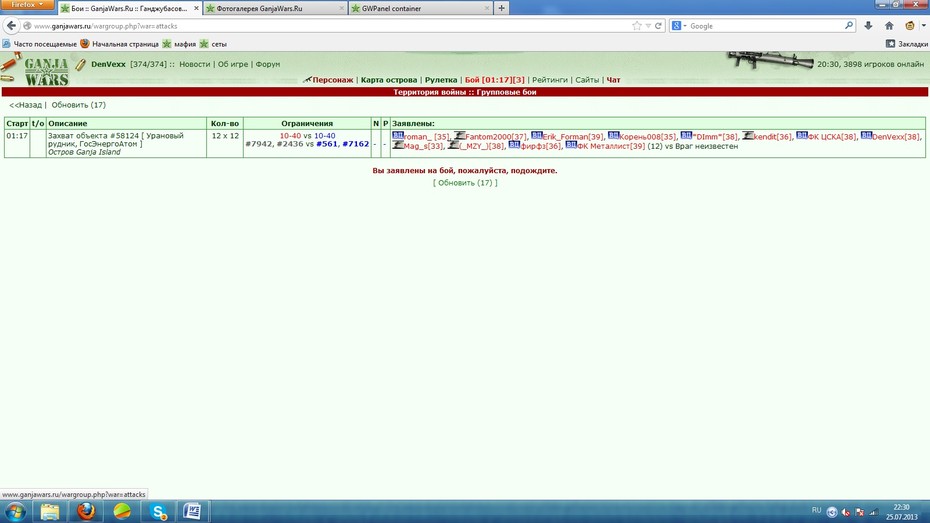Open player Mag_s[33] profile
The image size is (930, 523).
[423, 146]
